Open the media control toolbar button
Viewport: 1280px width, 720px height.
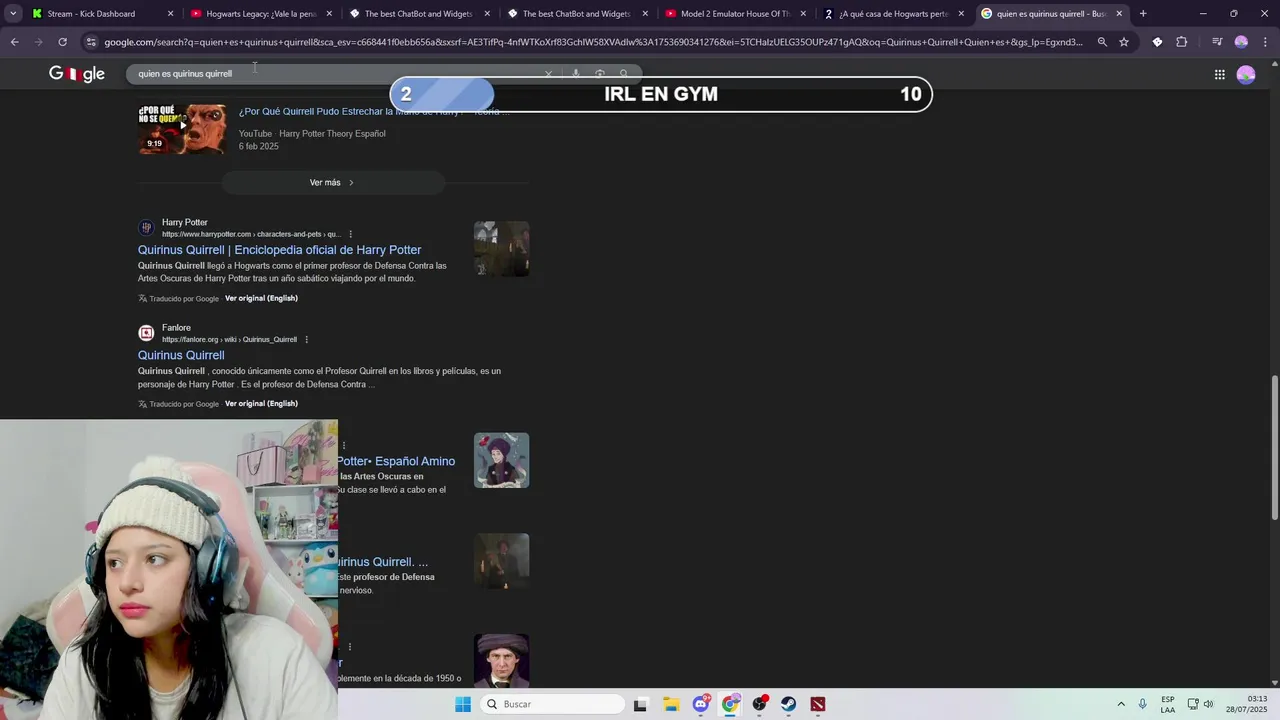point(1217,42)
